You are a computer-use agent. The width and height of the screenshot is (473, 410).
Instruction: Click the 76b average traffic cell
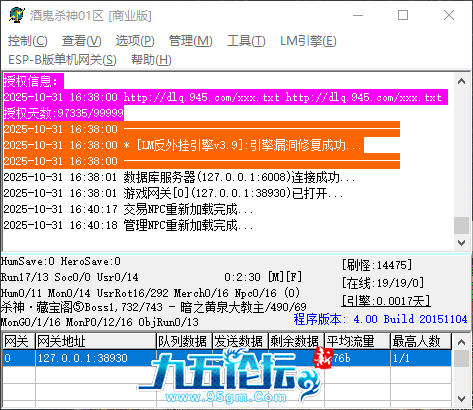point(357,358)
